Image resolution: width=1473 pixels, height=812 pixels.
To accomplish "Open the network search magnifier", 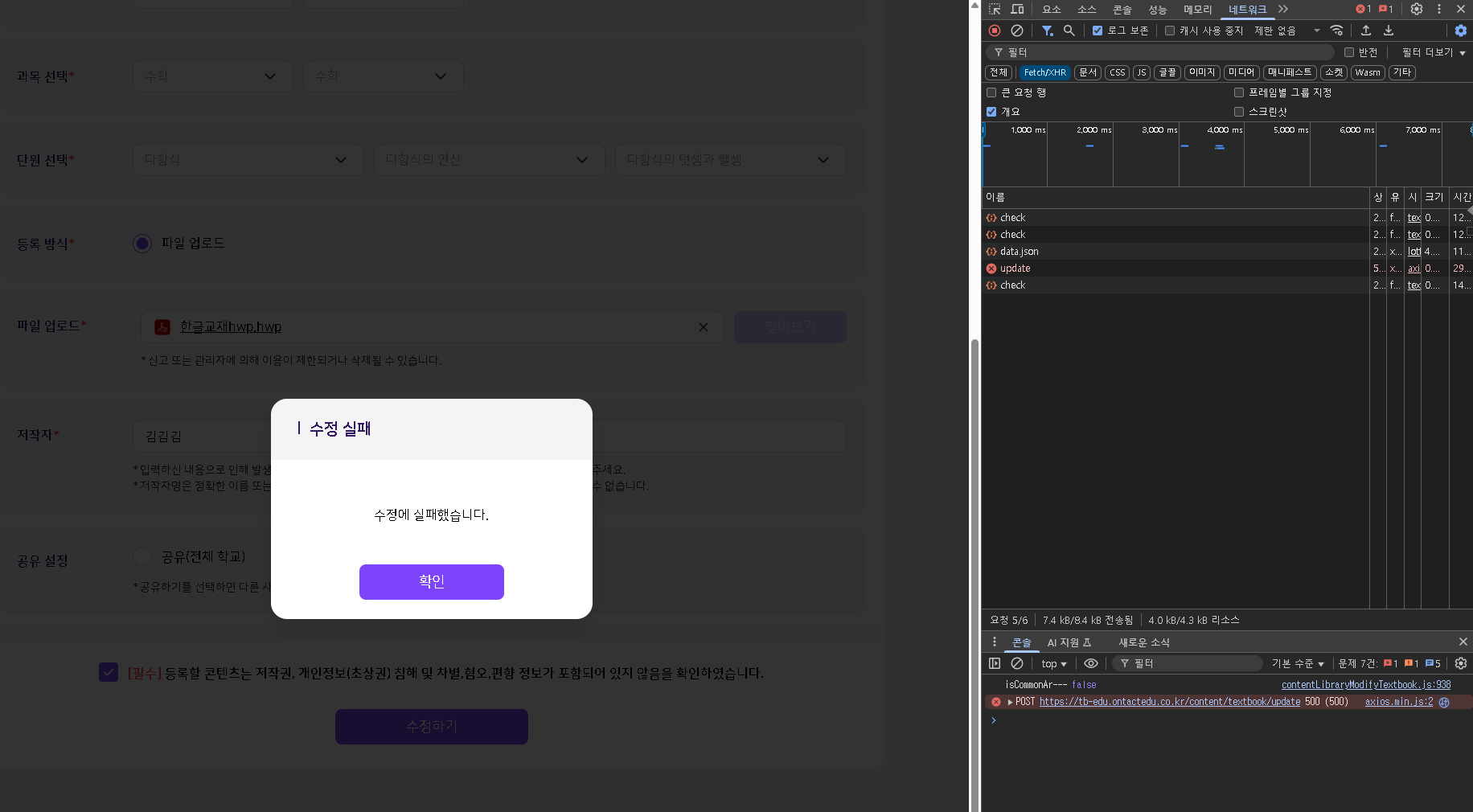I will (x=1069, y=31).
